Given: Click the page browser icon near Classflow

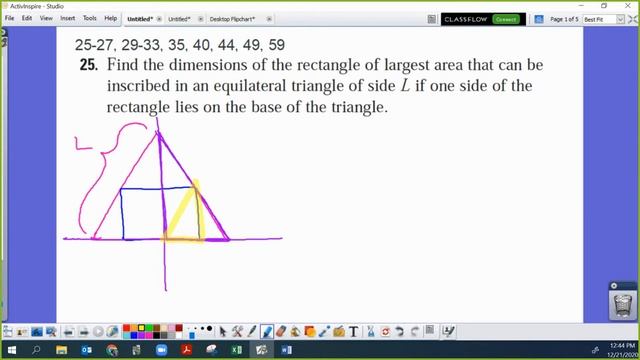Looking at the screenshot, I should pos(431,19).
